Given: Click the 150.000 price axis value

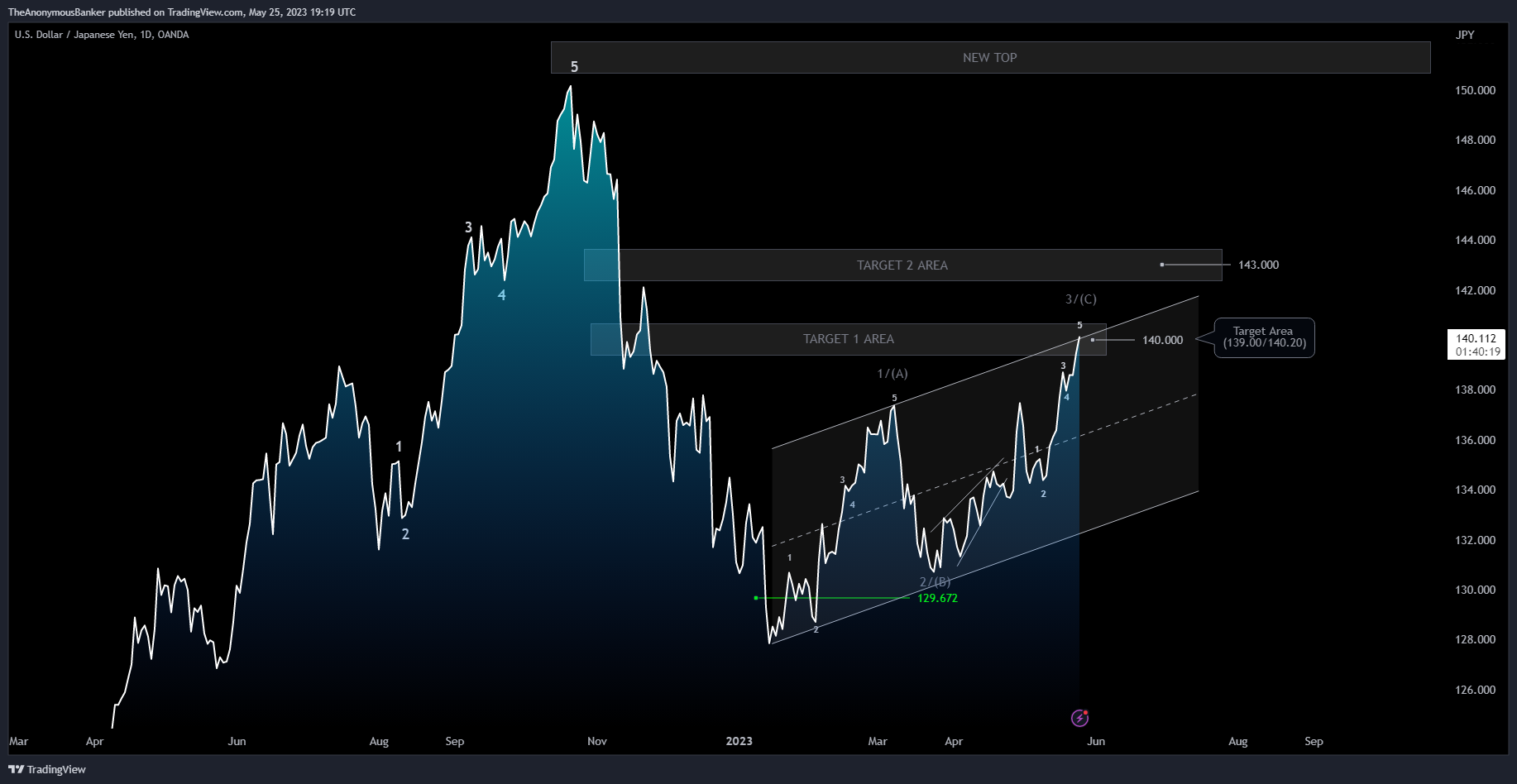Looking at the screenshot, I should (1475, 90).
